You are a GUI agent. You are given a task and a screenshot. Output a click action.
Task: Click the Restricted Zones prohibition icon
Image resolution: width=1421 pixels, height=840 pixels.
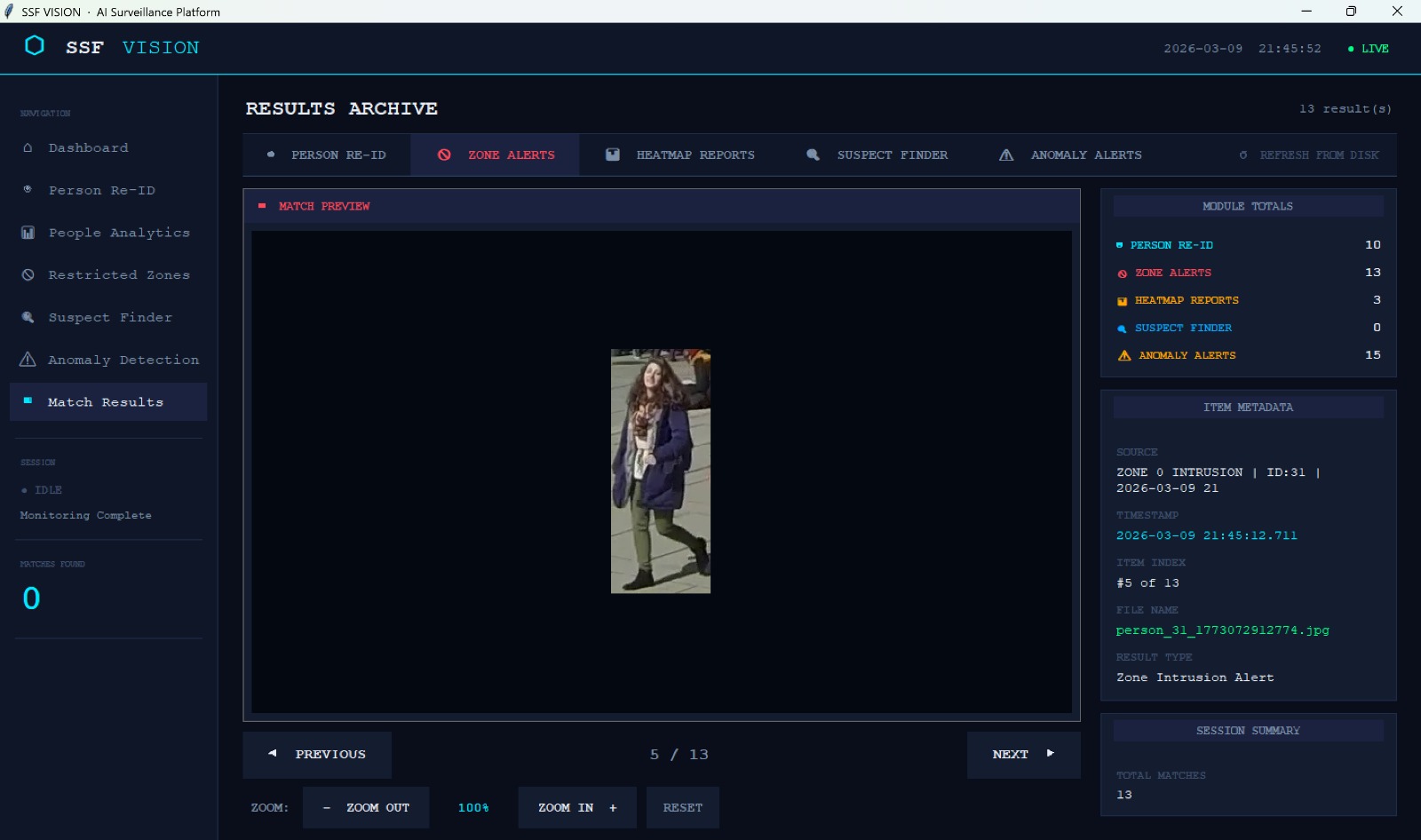coord(28,275)
